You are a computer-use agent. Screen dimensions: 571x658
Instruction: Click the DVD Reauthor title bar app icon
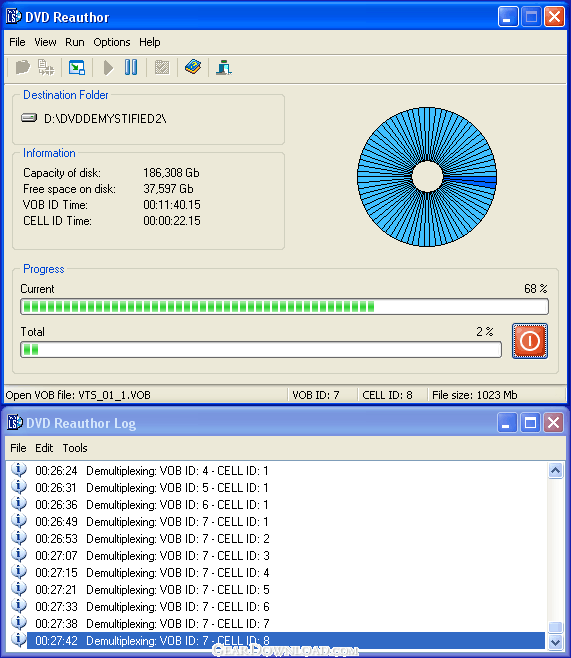(x=13, y=17)
